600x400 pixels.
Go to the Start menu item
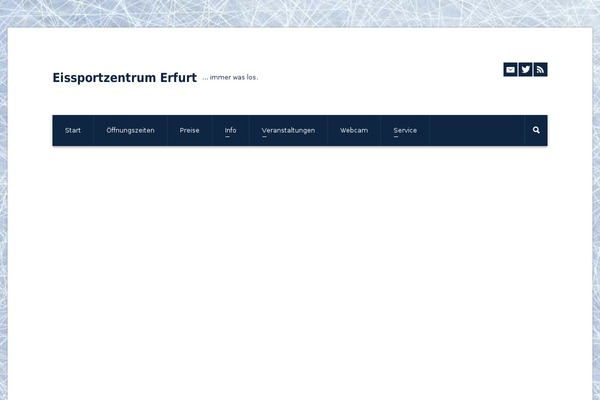[x=73, y=131]
